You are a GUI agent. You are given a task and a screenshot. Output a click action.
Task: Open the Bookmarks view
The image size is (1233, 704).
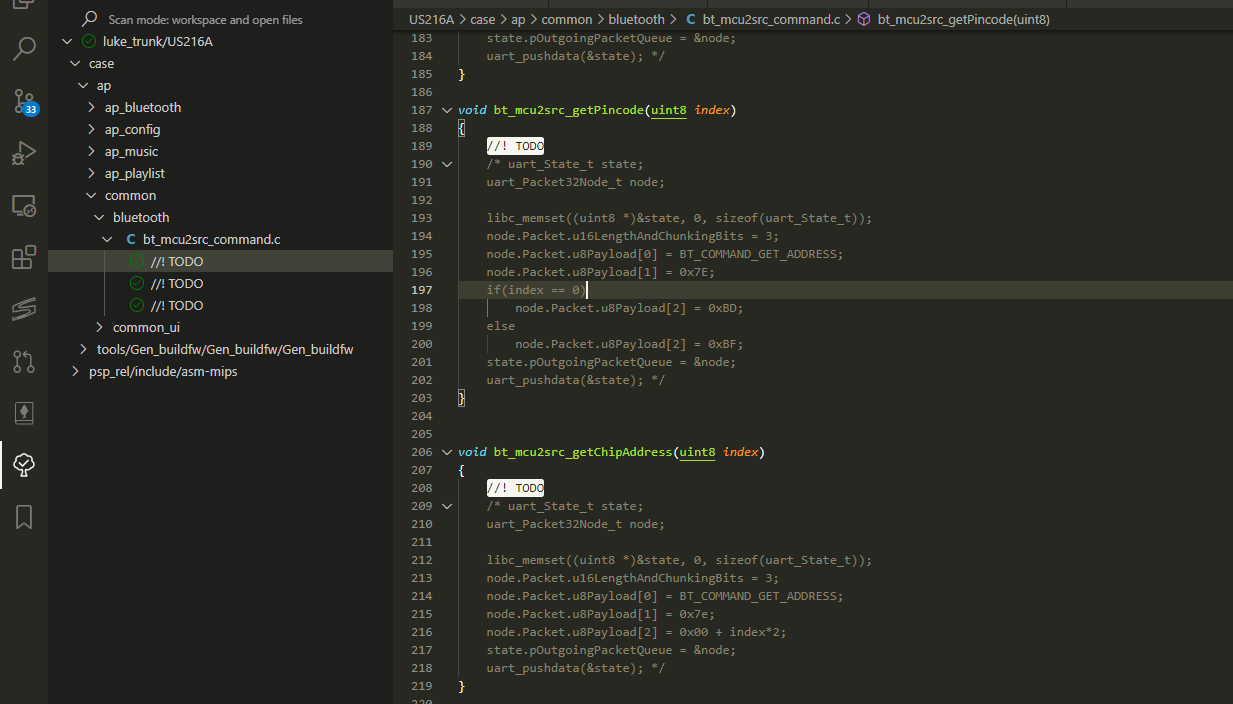click(x=24, y=516)
